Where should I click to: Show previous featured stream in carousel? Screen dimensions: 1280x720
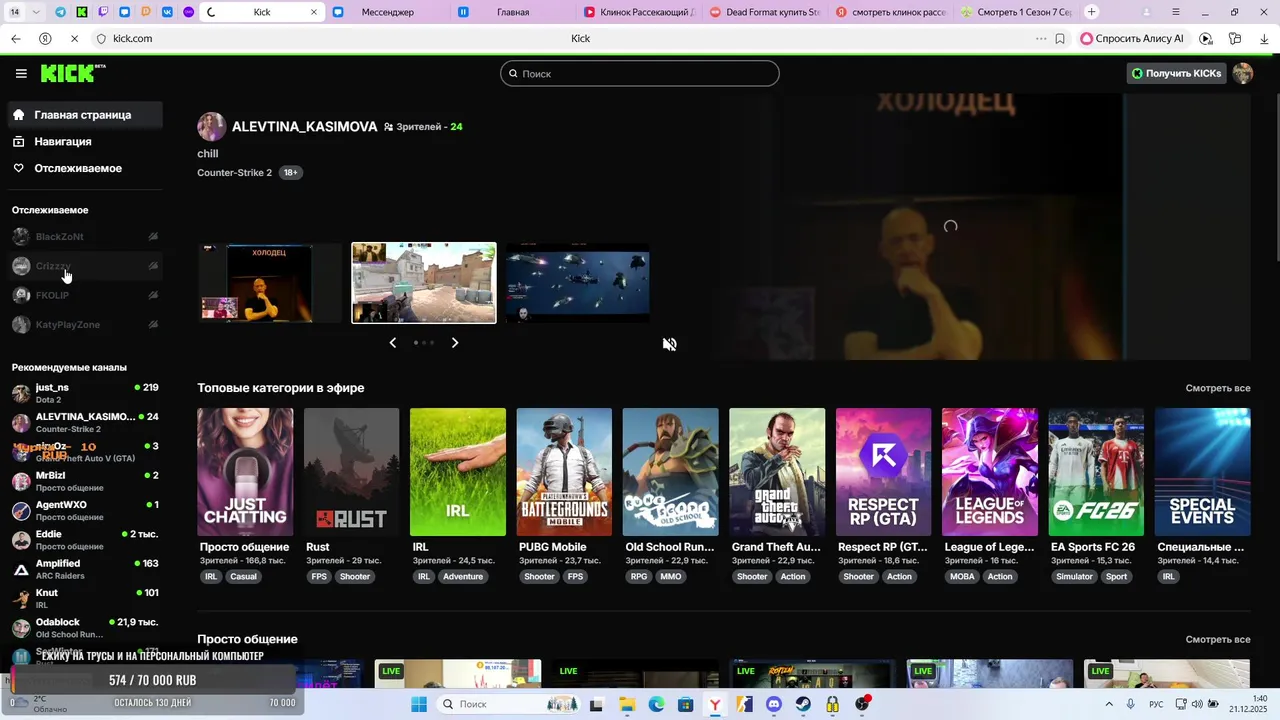(392, 343)
